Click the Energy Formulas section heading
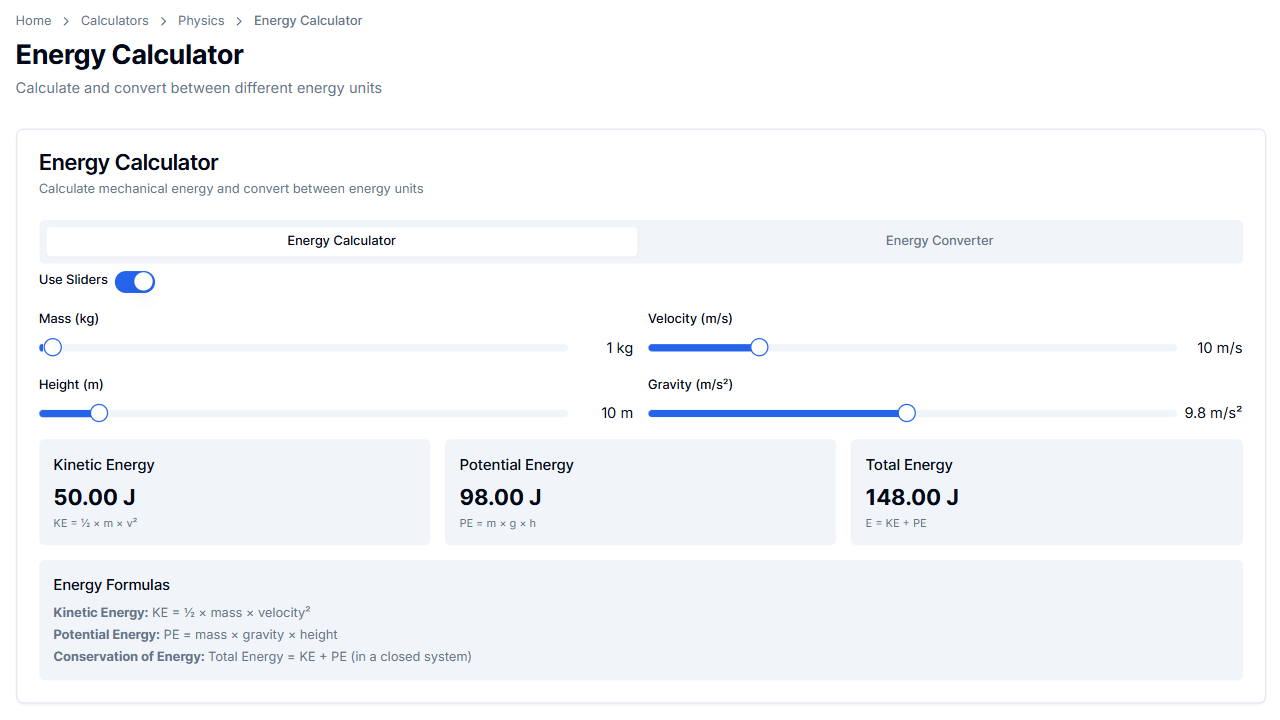This screenshot has width=1280, height=720. (111, 584)
